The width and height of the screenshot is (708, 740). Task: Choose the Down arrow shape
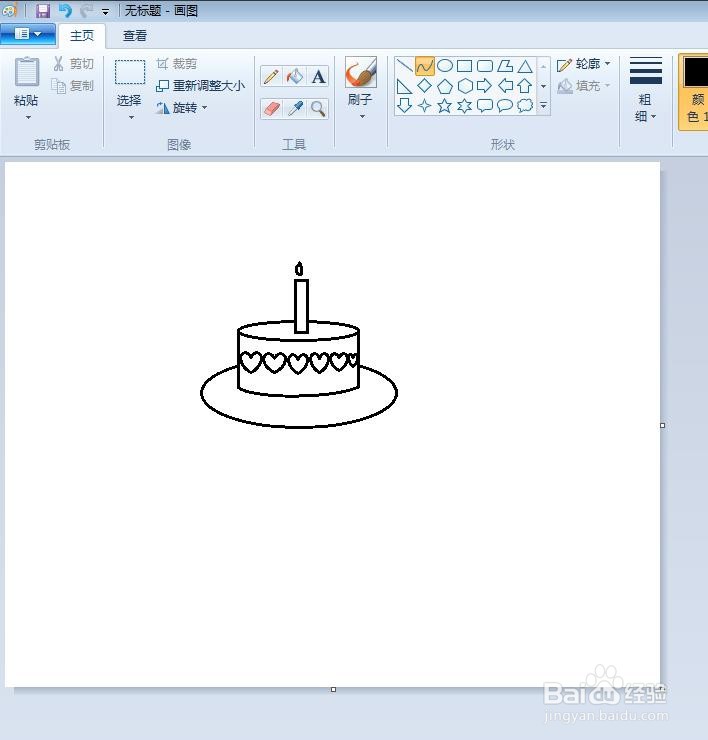pos(405,105)
